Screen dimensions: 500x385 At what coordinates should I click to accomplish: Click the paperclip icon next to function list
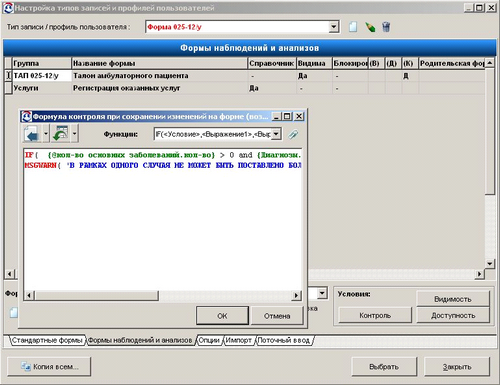293,134
